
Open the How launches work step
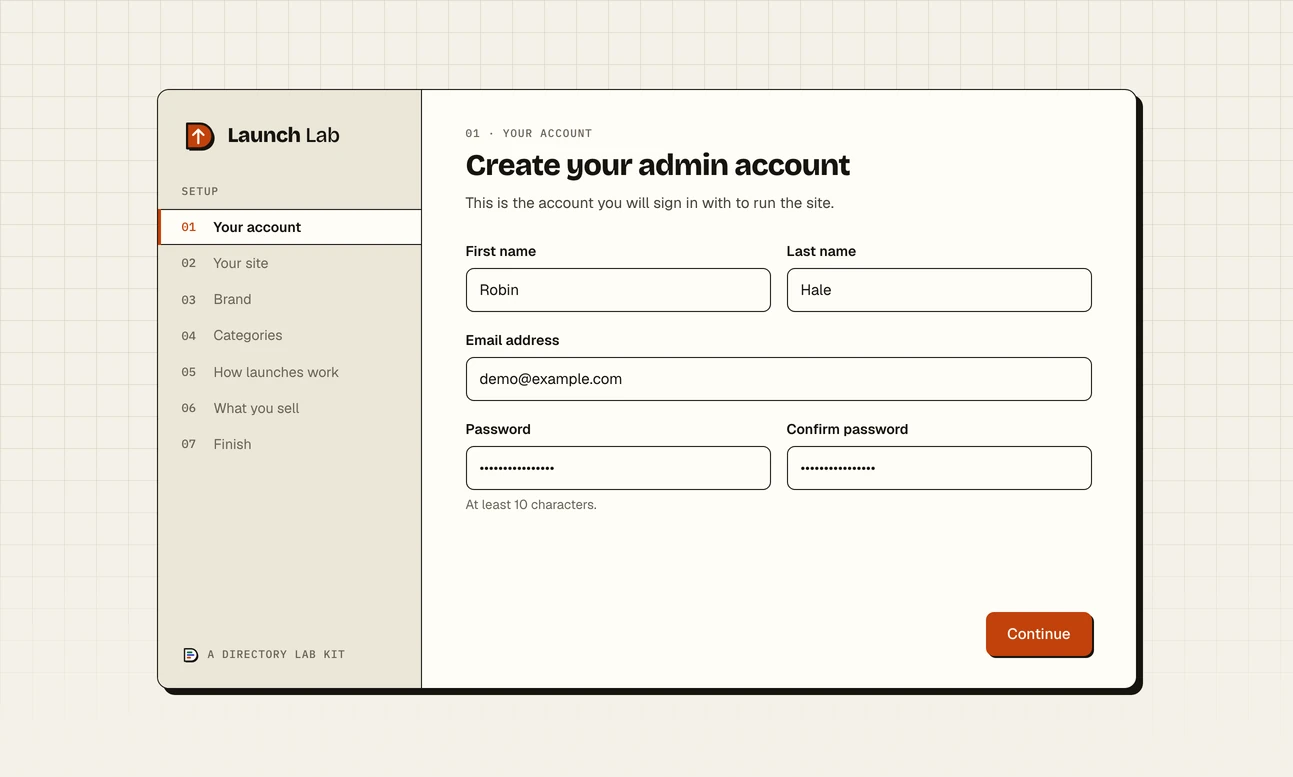click(x=290, y=372)
